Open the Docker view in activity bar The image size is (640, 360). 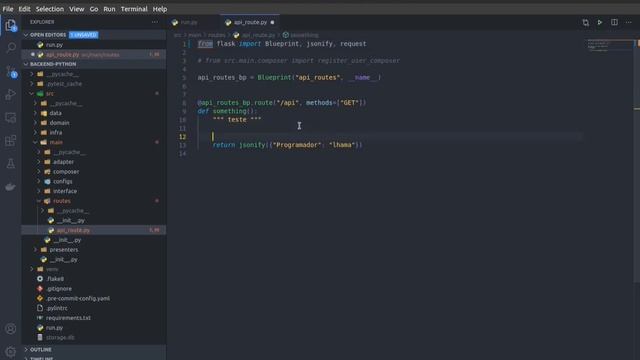tap(11, 187)
